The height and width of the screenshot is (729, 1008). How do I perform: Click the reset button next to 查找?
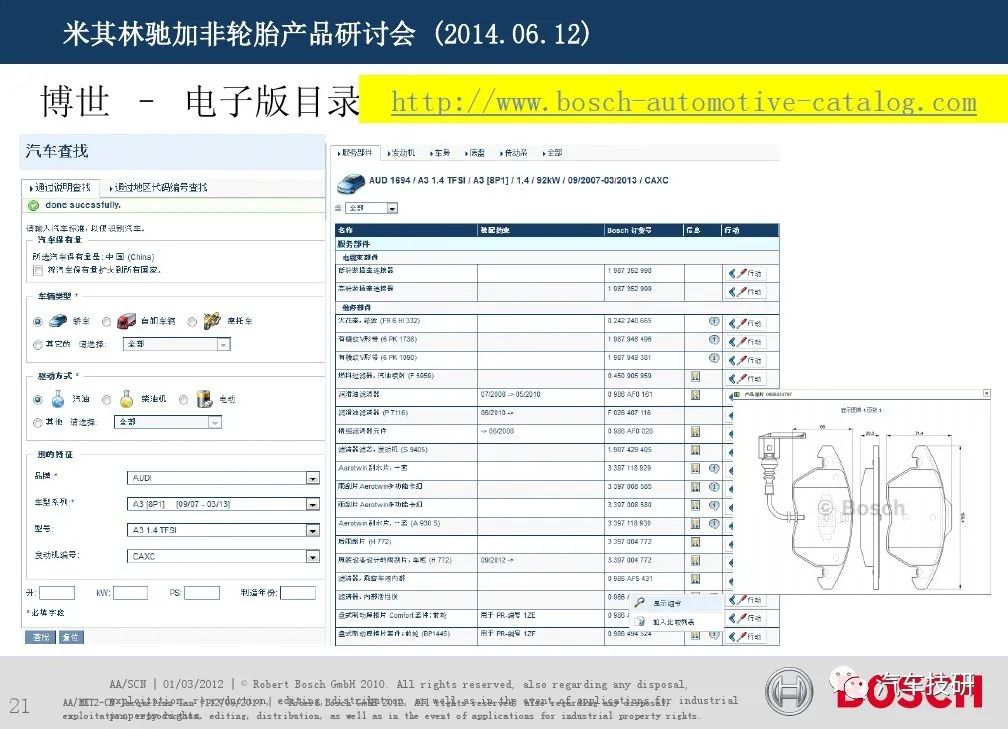[71, 637]
